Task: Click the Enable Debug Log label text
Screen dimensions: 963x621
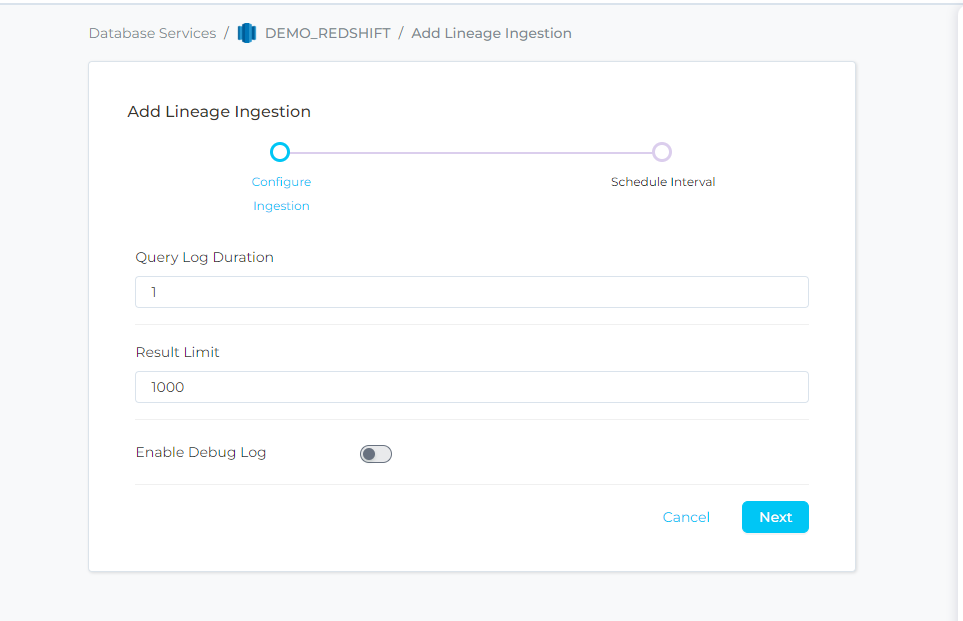Action: [201, 452]
